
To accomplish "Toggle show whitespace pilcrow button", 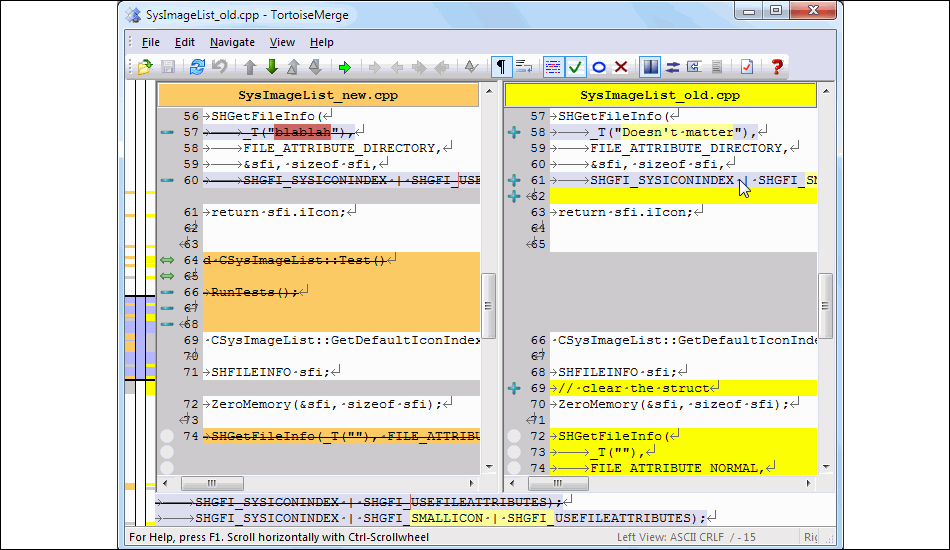I will pyautogui.click(x=501, y=67).
